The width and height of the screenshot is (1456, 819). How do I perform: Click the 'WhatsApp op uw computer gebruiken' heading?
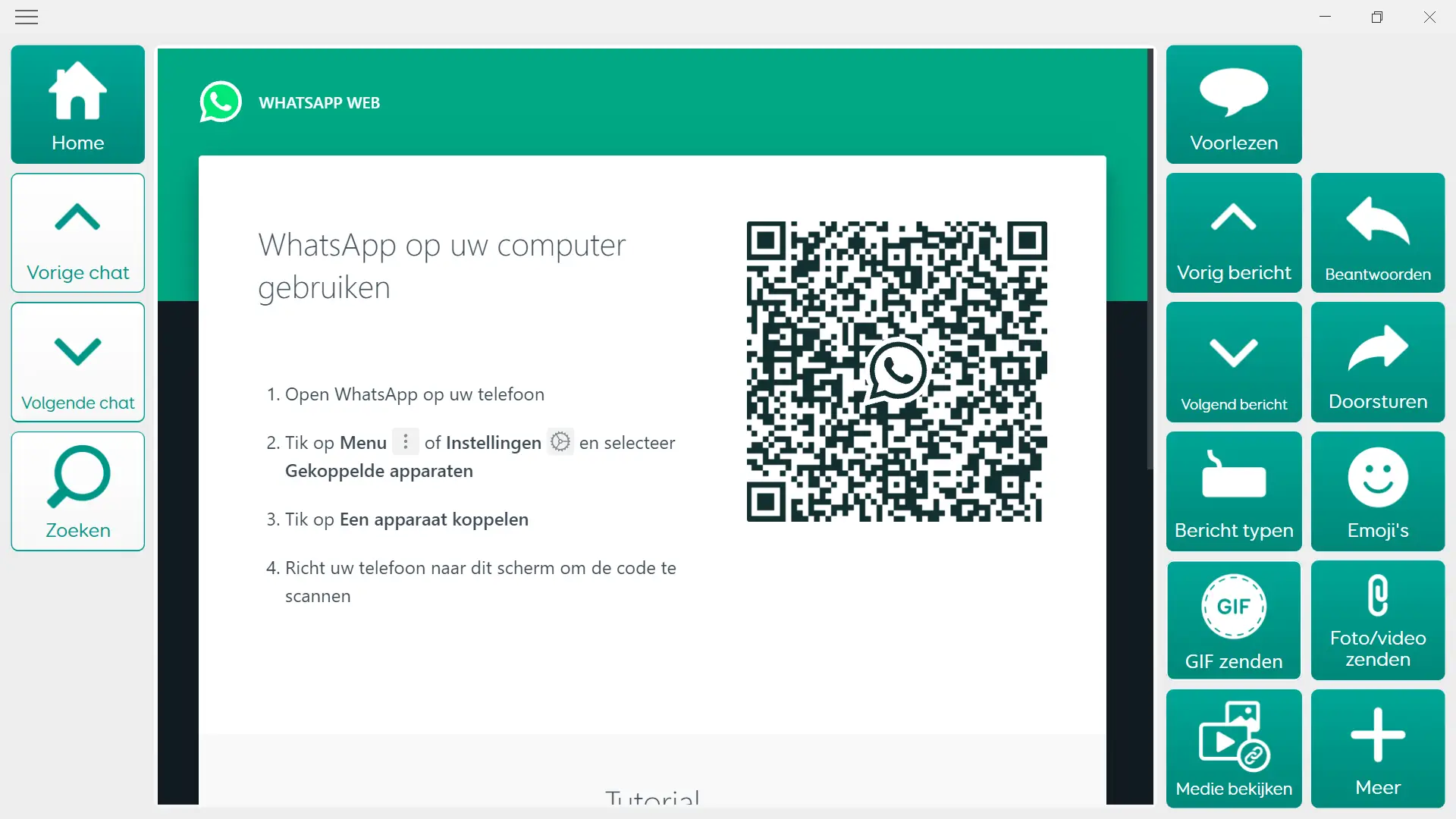point(442,266)
